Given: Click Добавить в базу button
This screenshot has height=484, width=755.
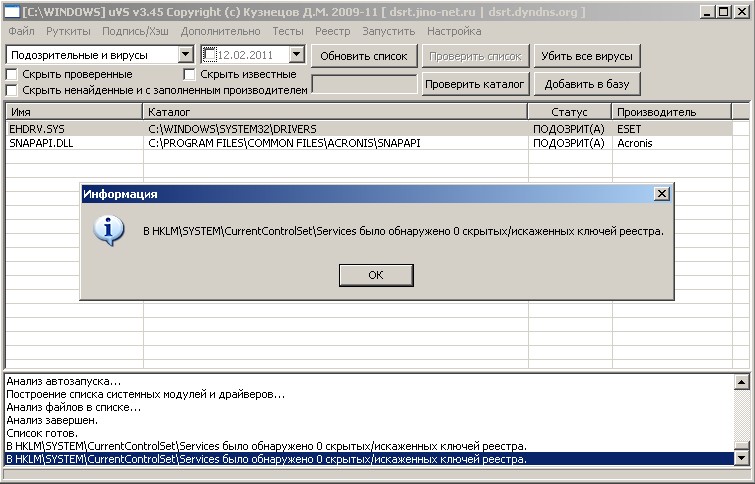Looking at the screenshot, I should coord(587,84).
